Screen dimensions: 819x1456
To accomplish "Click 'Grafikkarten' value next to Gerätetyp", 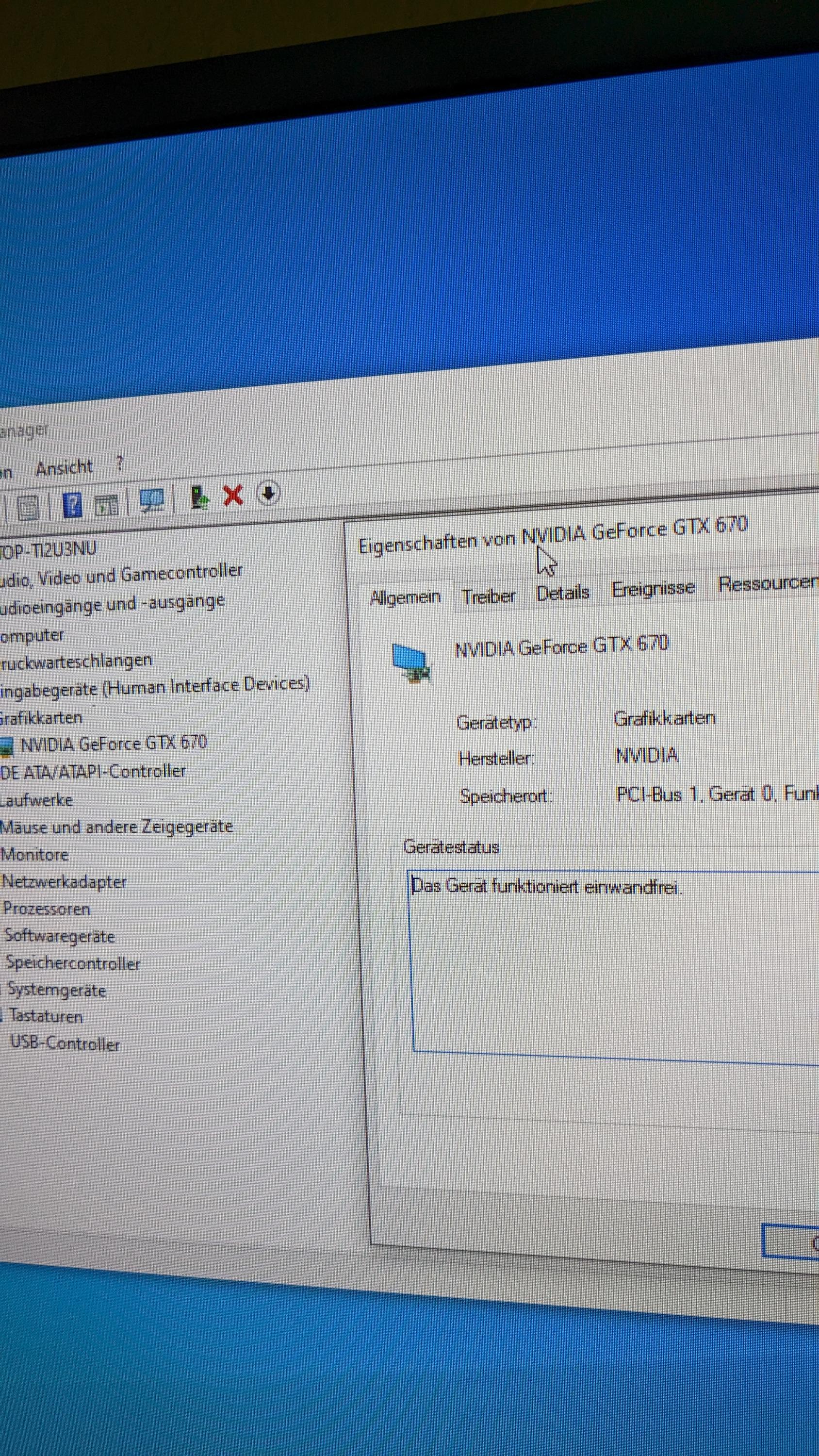I will pos(664,718).
